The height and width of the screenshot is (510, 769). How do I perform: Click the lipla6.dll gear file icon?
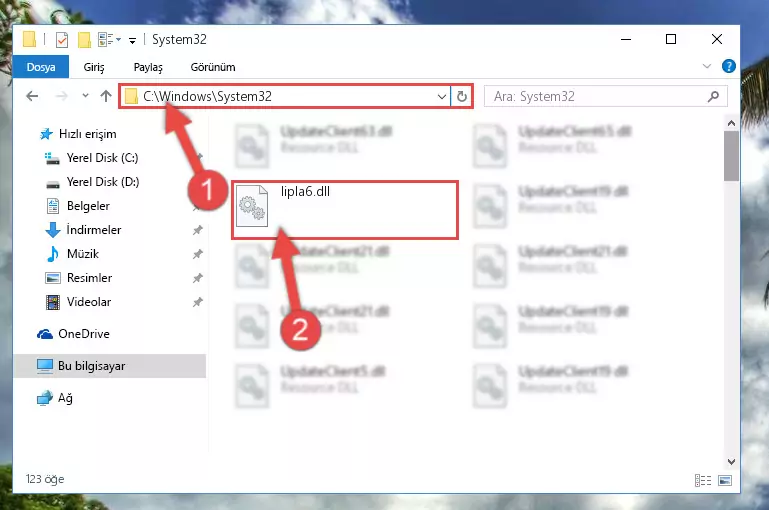point(252,206)
